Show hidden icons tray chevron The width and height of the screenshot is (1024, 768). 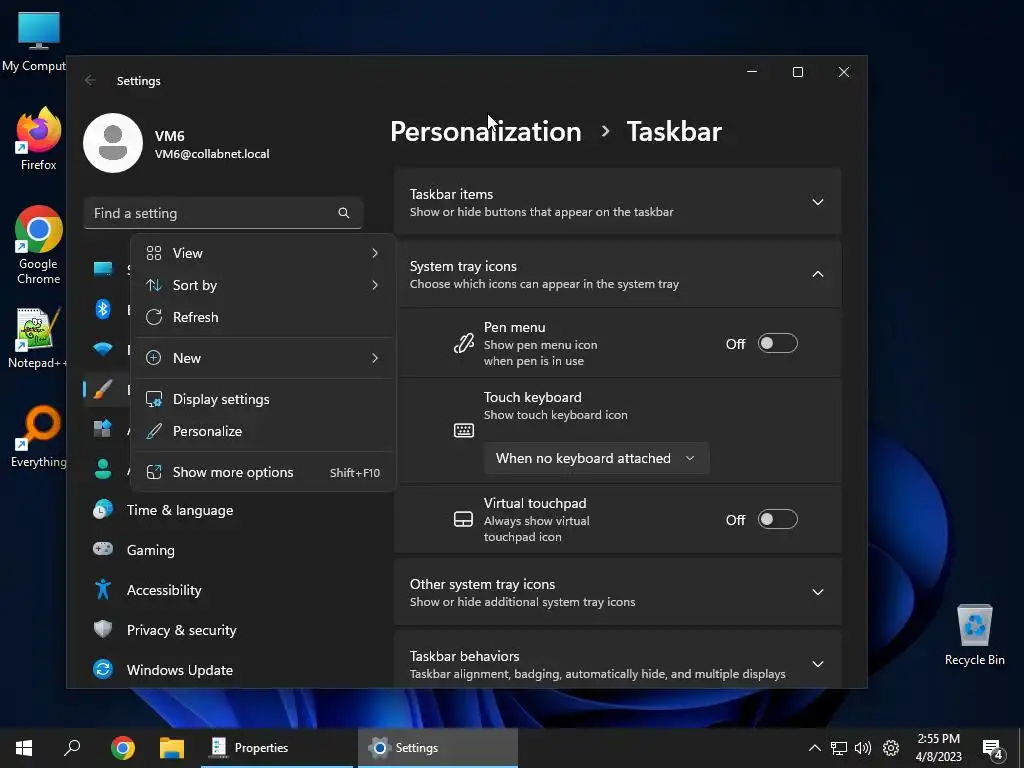(x=814, y=748)
